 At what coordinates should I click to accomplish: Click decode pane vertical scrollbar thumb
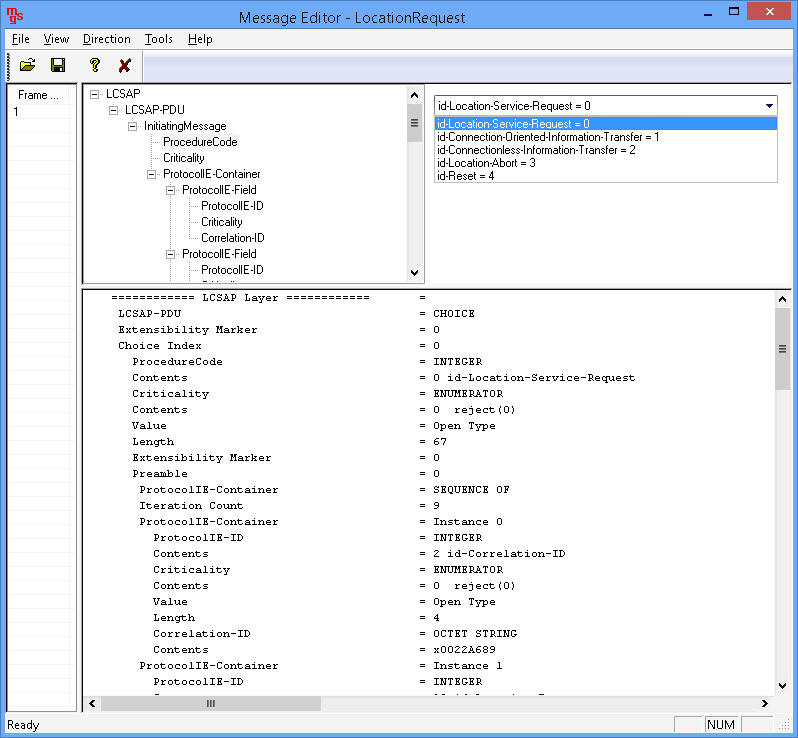782,349
